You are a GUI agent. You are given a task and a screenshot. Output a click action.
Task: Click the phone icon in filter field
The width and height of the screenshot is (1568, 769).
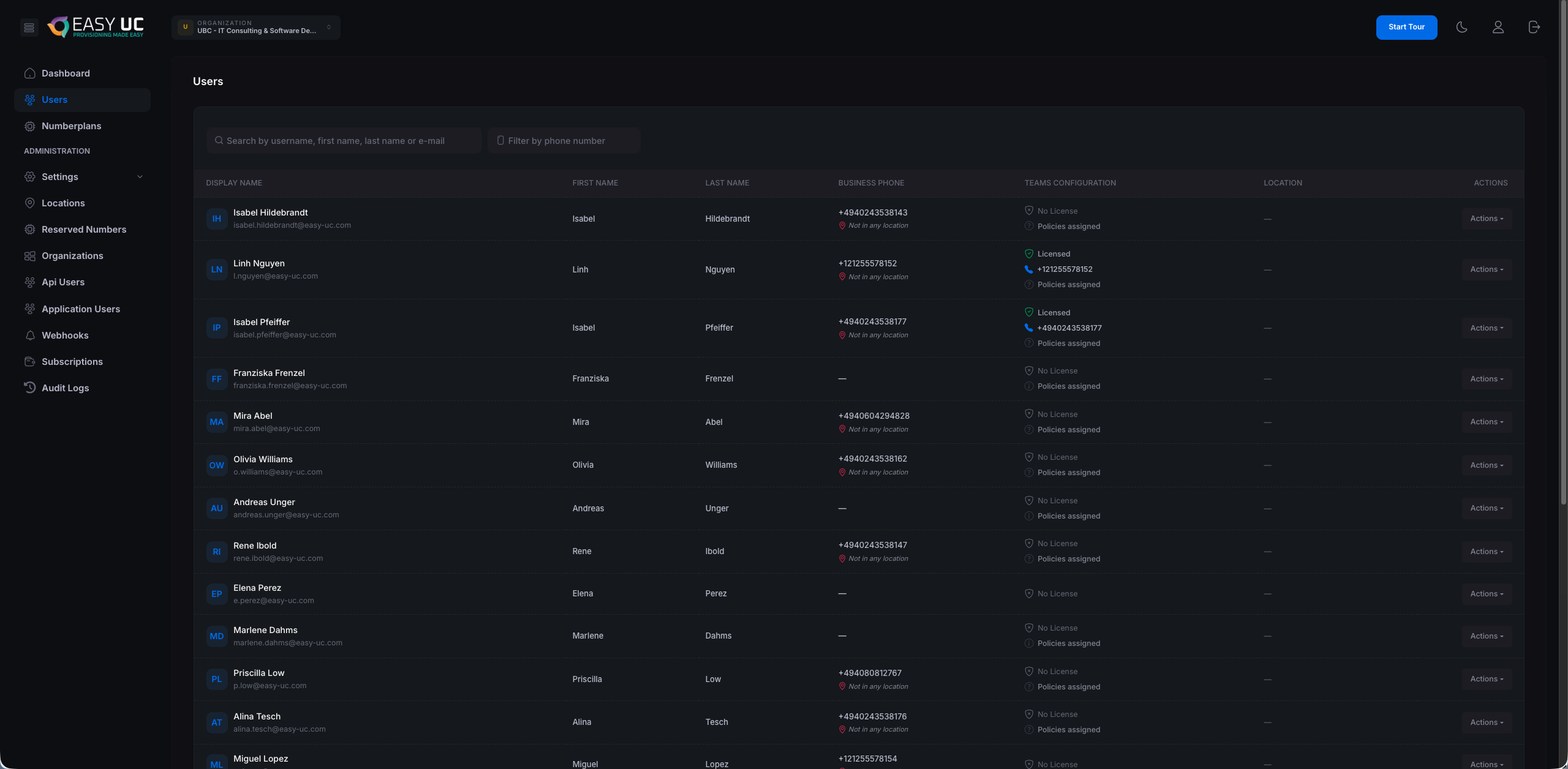click(x=500, y=141)
